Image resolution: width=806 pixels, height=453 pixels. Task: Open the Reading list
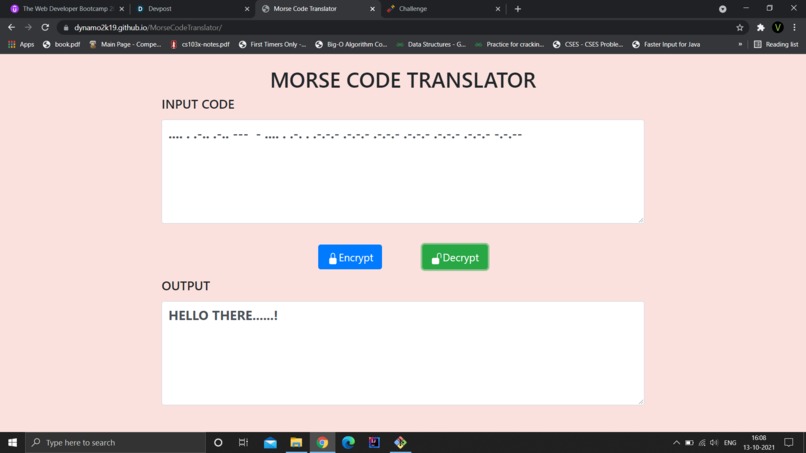776,44
